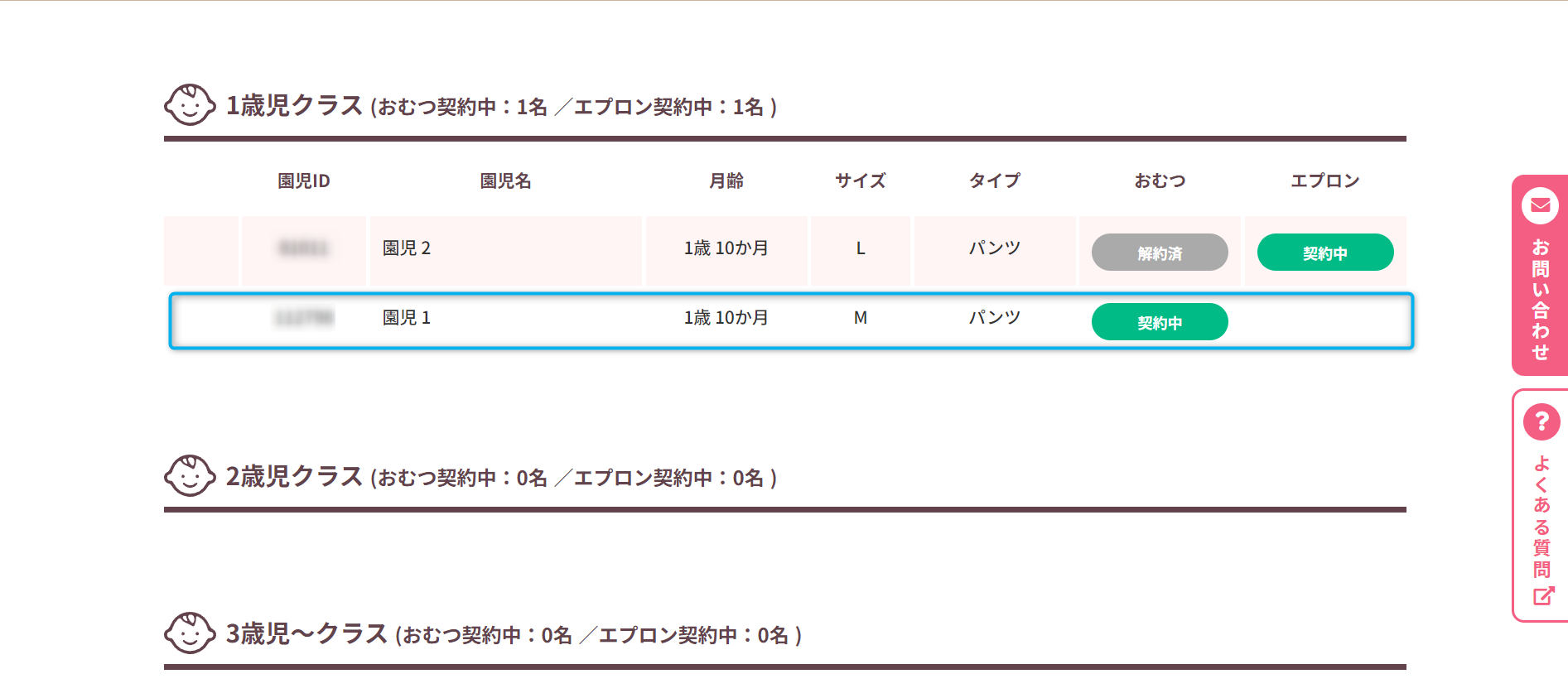Click the baby face icon beside 3歳児〜クラス
The width and height of the screenshot is (1568, 698).
click(190, 633)
